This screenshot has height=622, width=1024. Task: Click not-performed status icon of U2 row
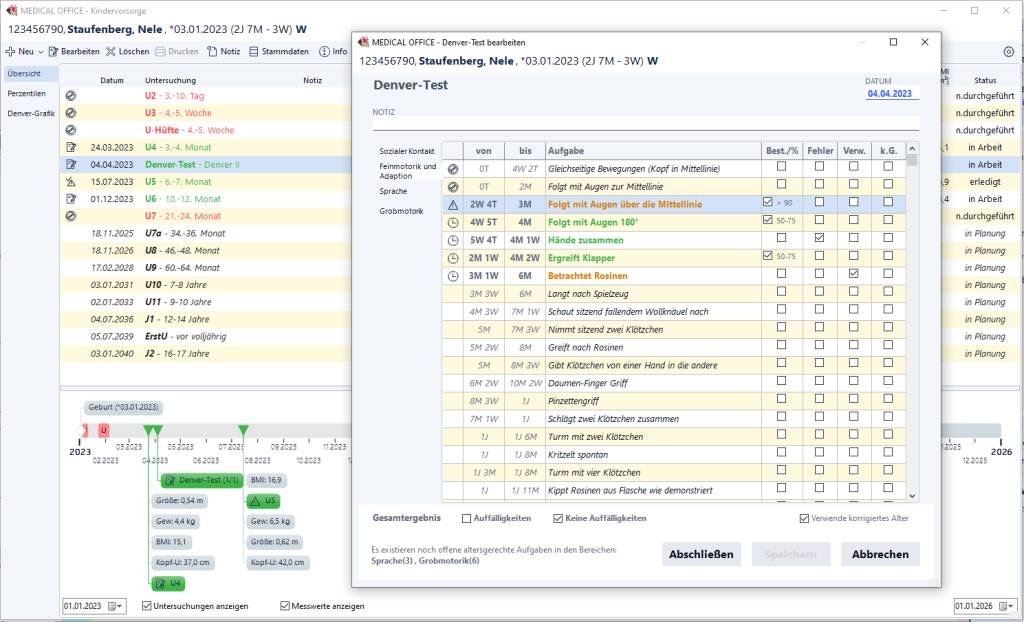pyautogui.click(x=71, y=95)
